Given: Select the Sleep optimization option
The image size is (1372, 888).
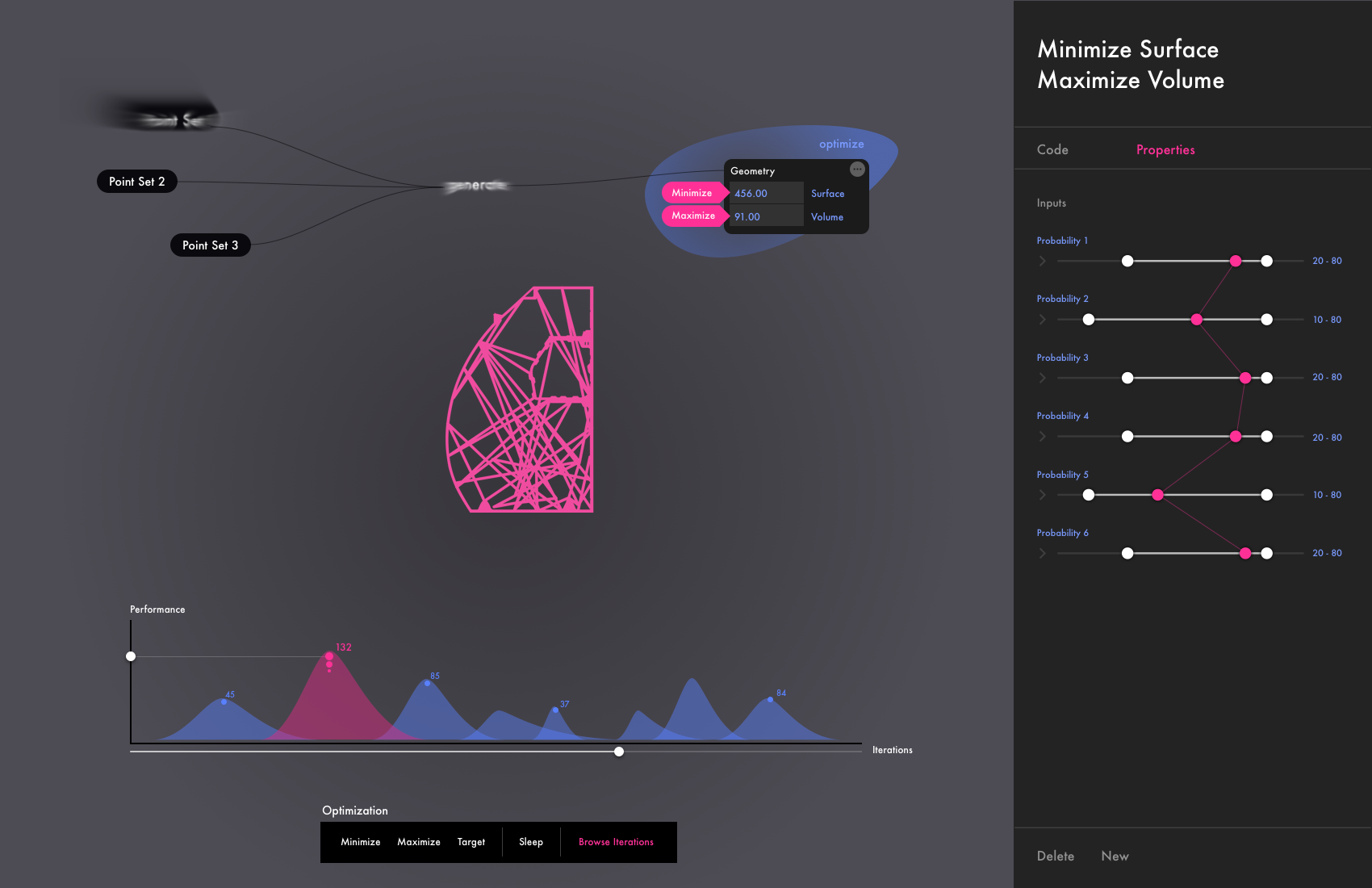Looking at the screenshot, I should click(x=530, y=842).
